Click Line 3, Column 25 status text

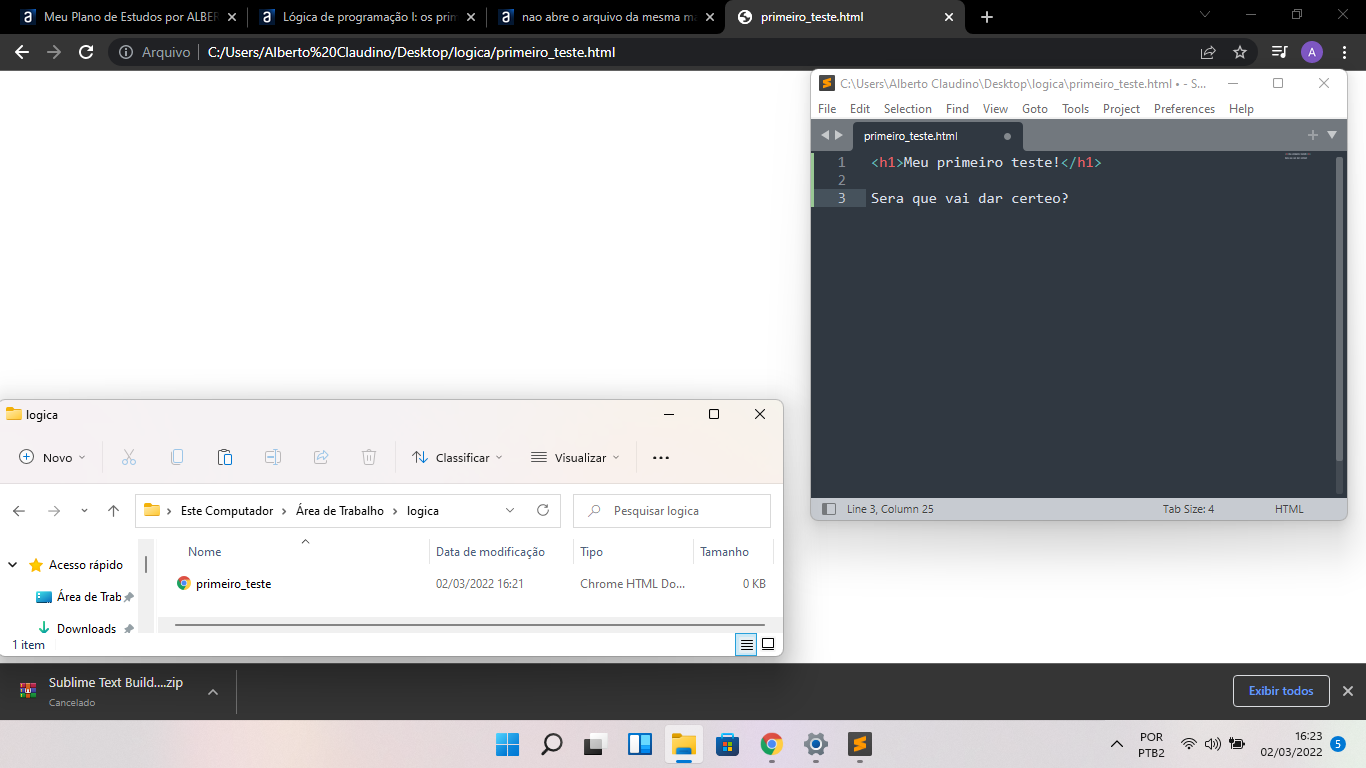pyautogui.click(x=890, y=509)
